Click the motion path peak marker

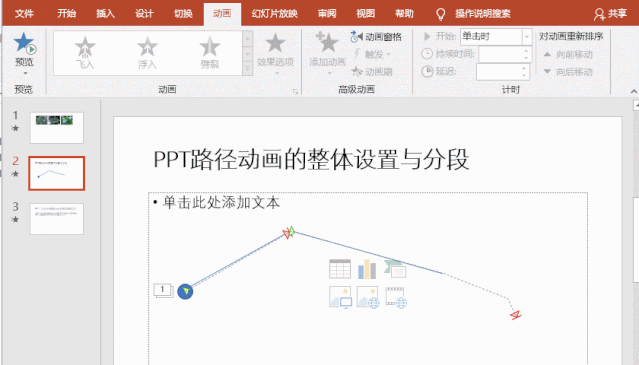coord(289,233)
